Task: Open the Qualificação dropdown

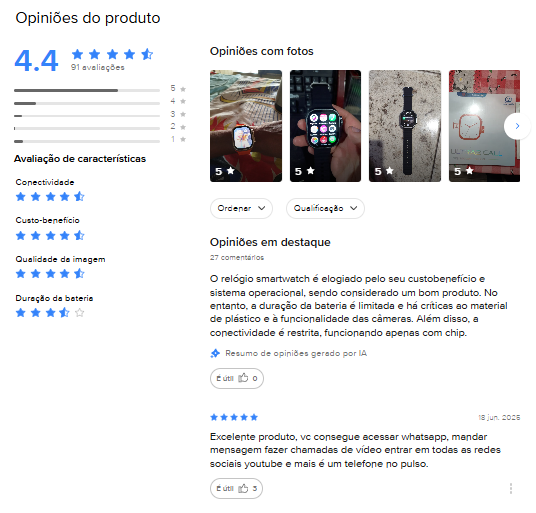Action: pyautogui.click(x=325, y=208)
